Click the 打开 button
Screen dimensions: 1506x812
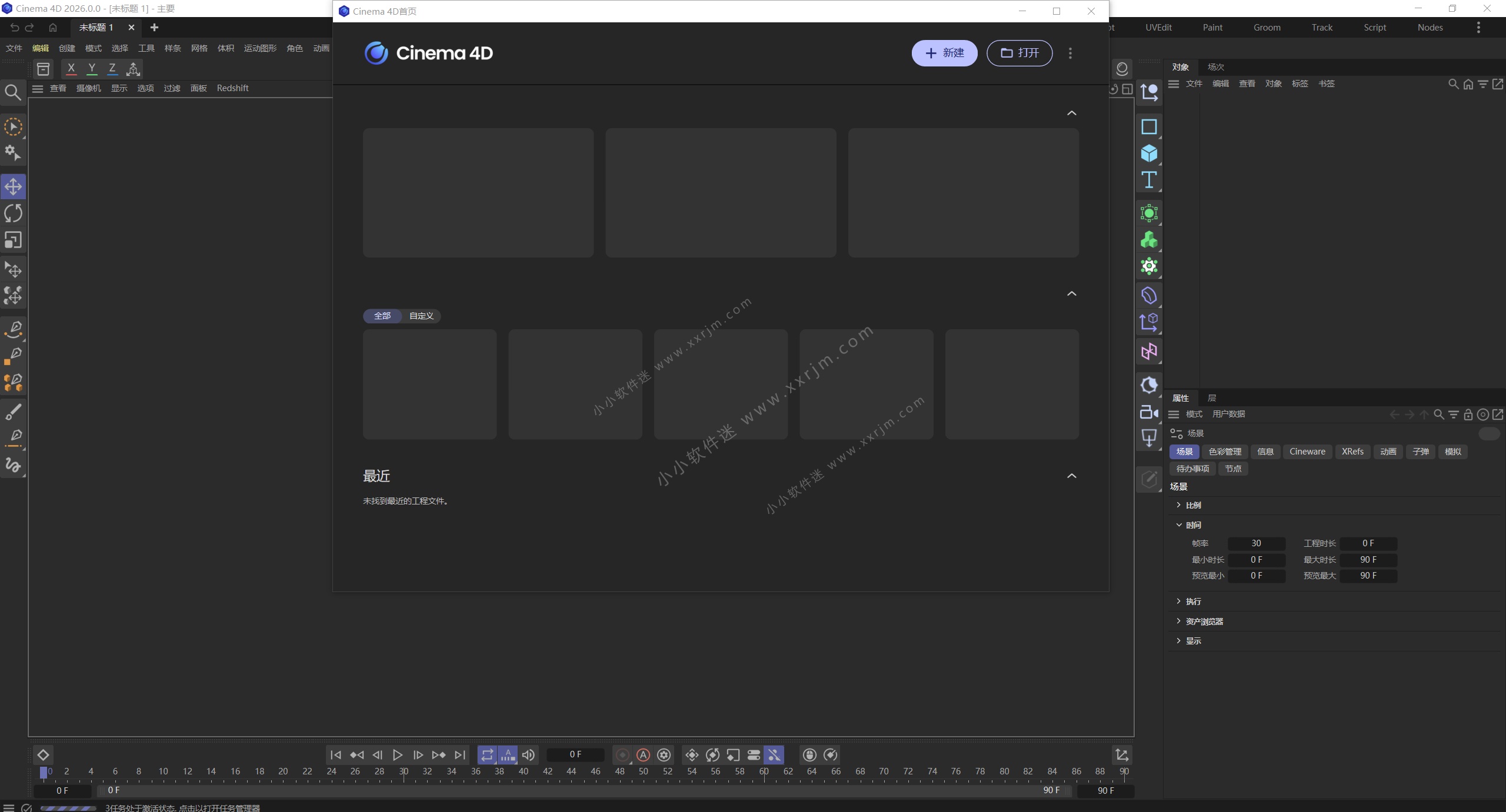pyautogui.click(x=1019, y=53)
